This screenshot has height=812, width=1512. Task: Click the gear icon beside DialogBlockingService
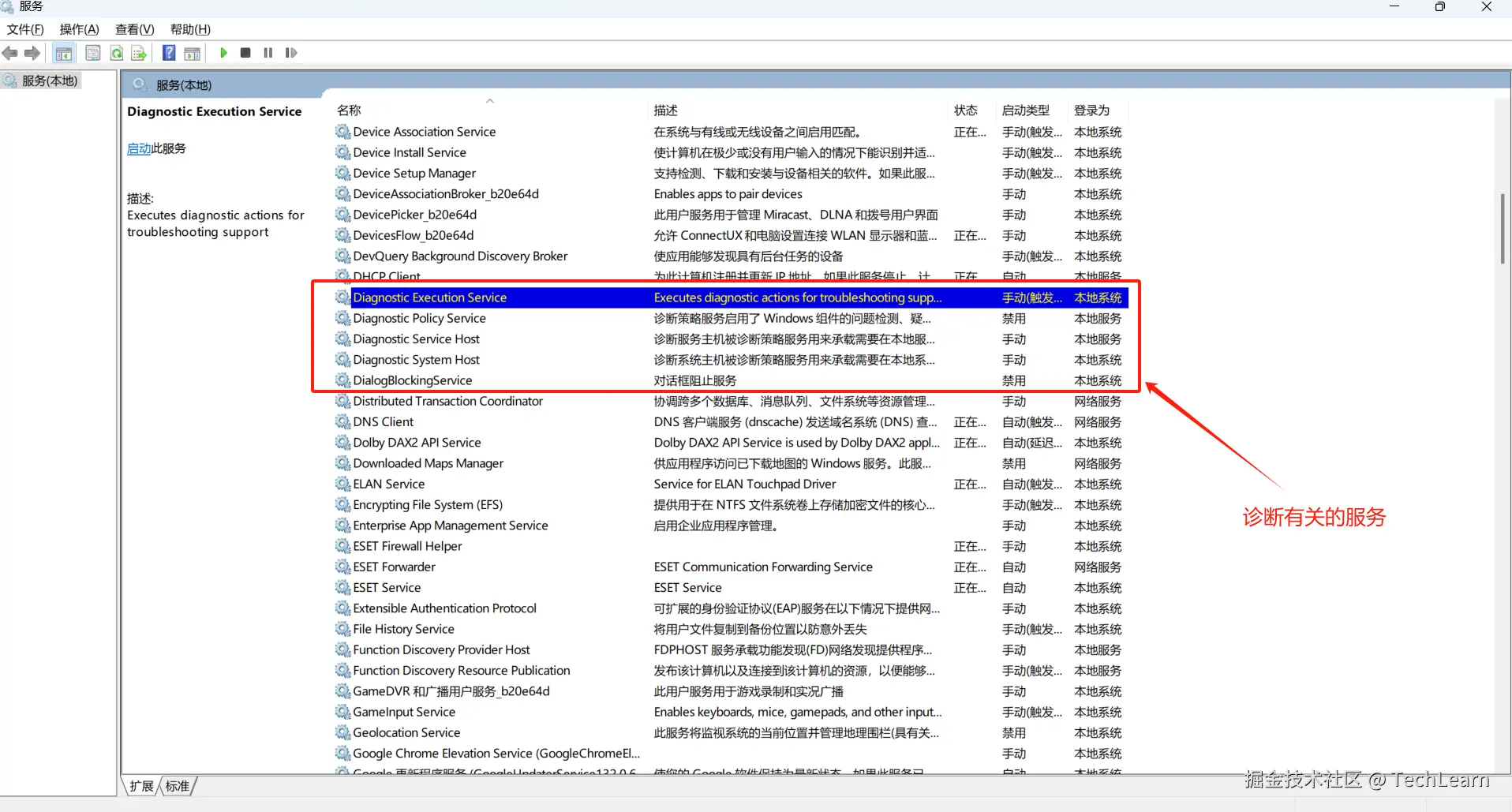pyautogui.click(x=342, y=380)
